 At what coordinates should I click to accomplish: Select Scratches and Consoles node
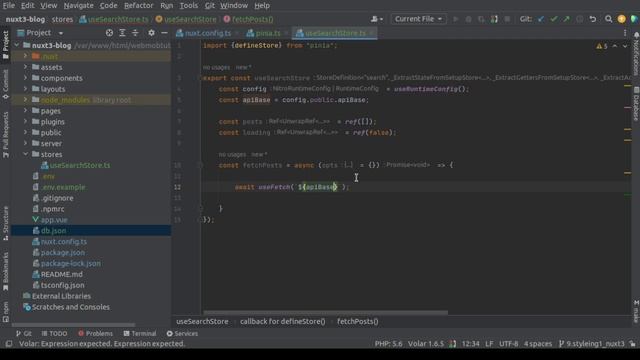70,307
